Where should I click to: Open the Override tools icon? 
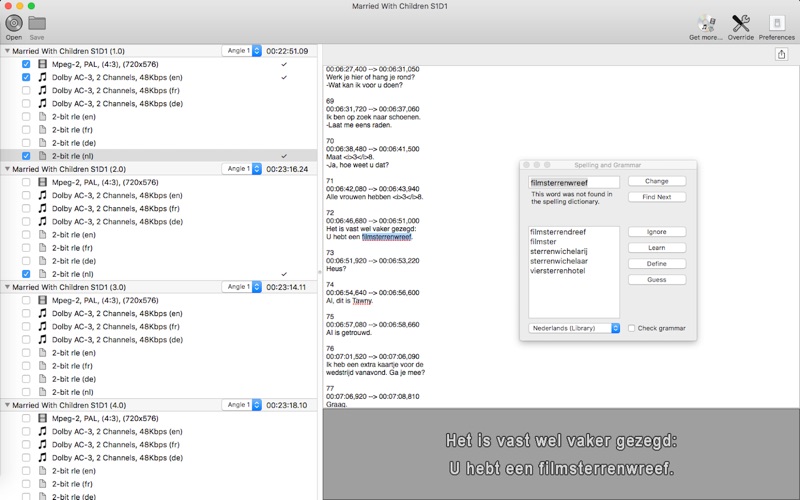click(x=741, y=23)
